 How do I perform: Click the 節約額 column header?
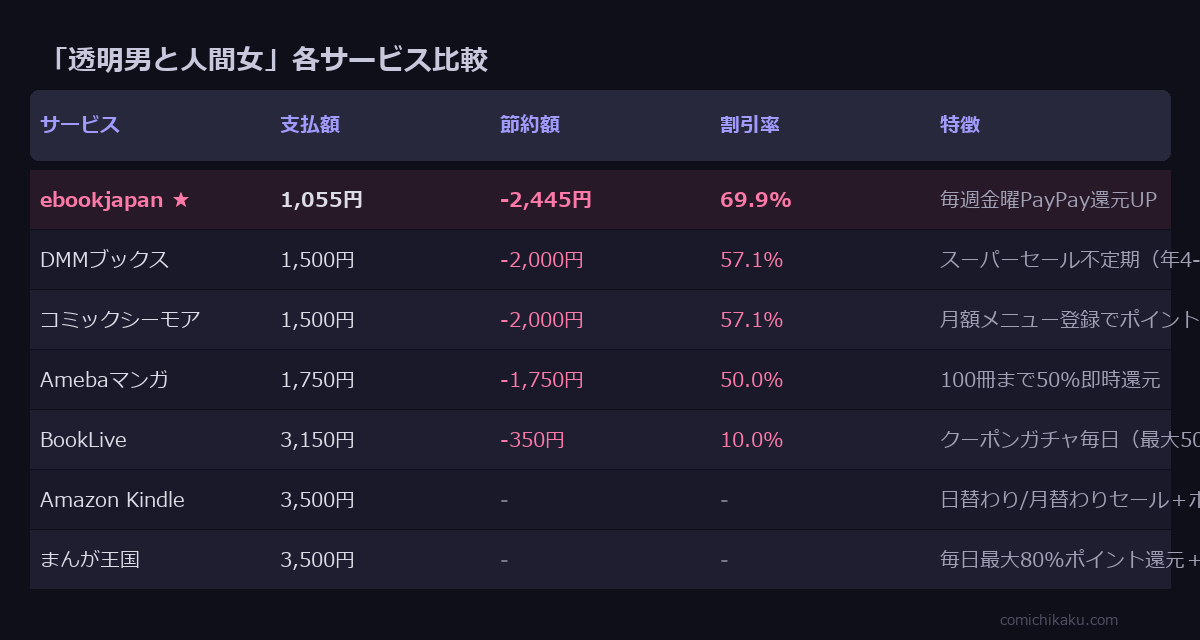[530, 125]
